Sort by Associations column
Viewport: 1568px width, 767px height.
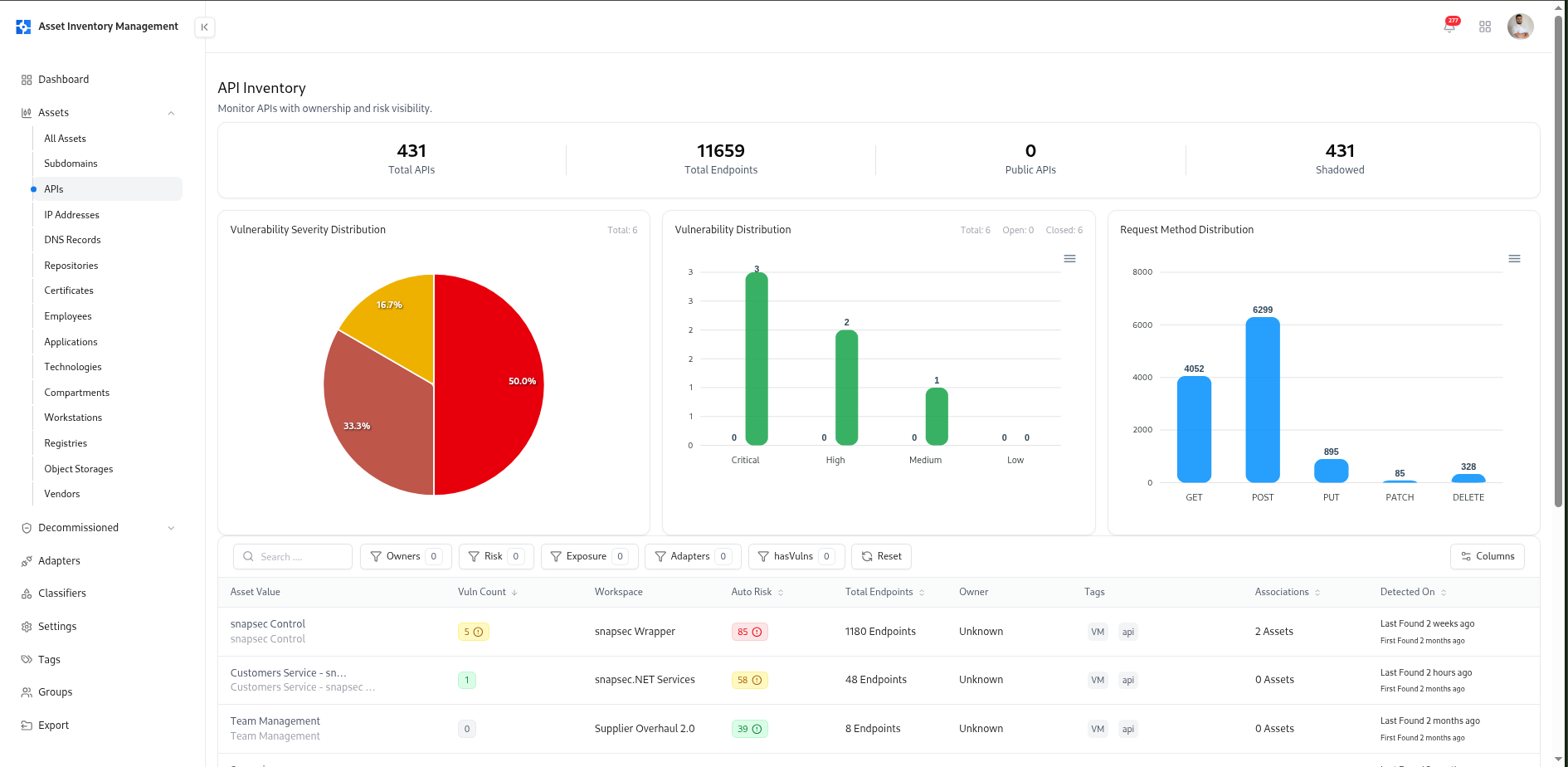pos(1287,592)
